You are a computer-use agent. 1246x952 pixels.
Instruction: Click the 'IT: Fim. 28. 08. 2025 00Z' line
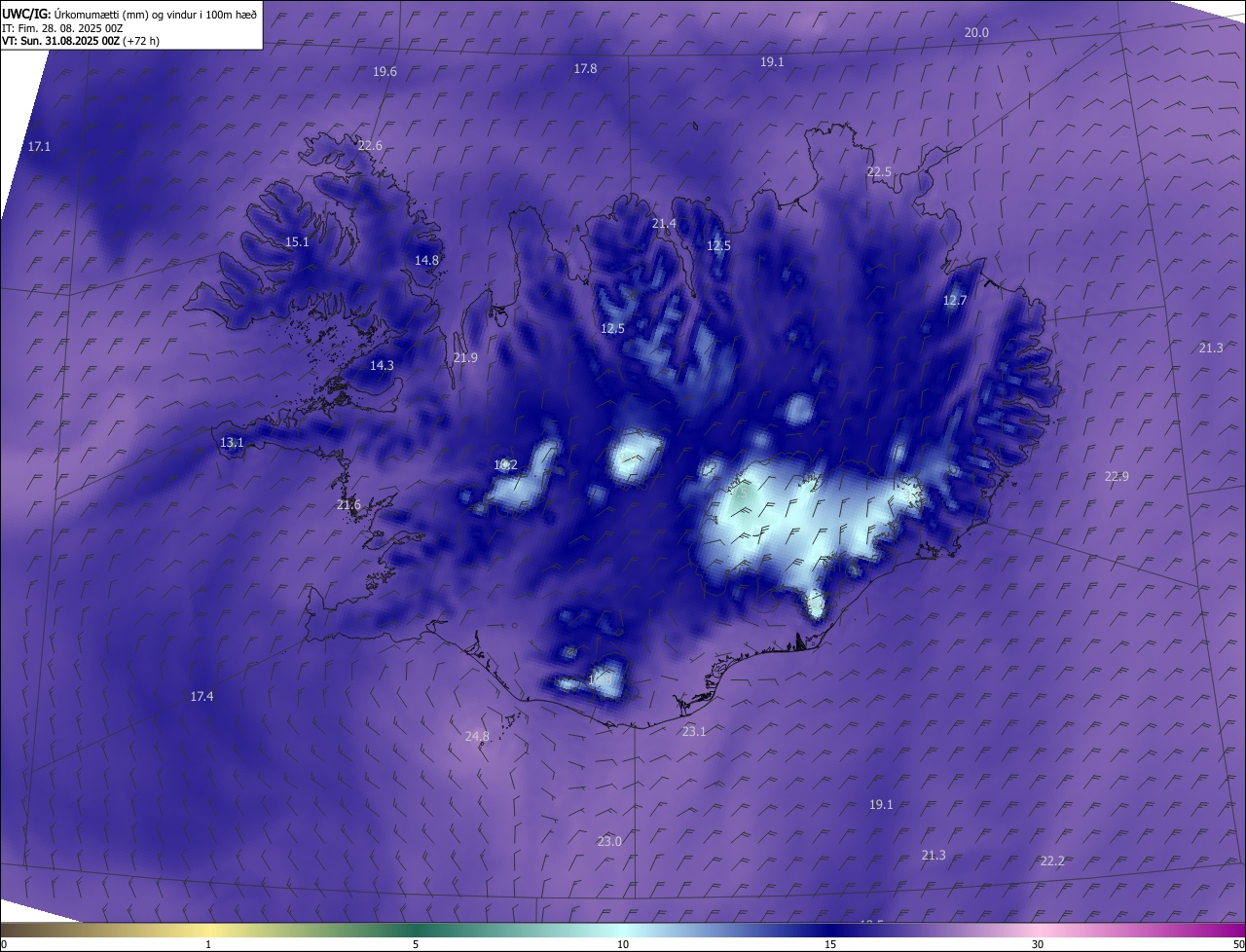[x=62, y=28]
